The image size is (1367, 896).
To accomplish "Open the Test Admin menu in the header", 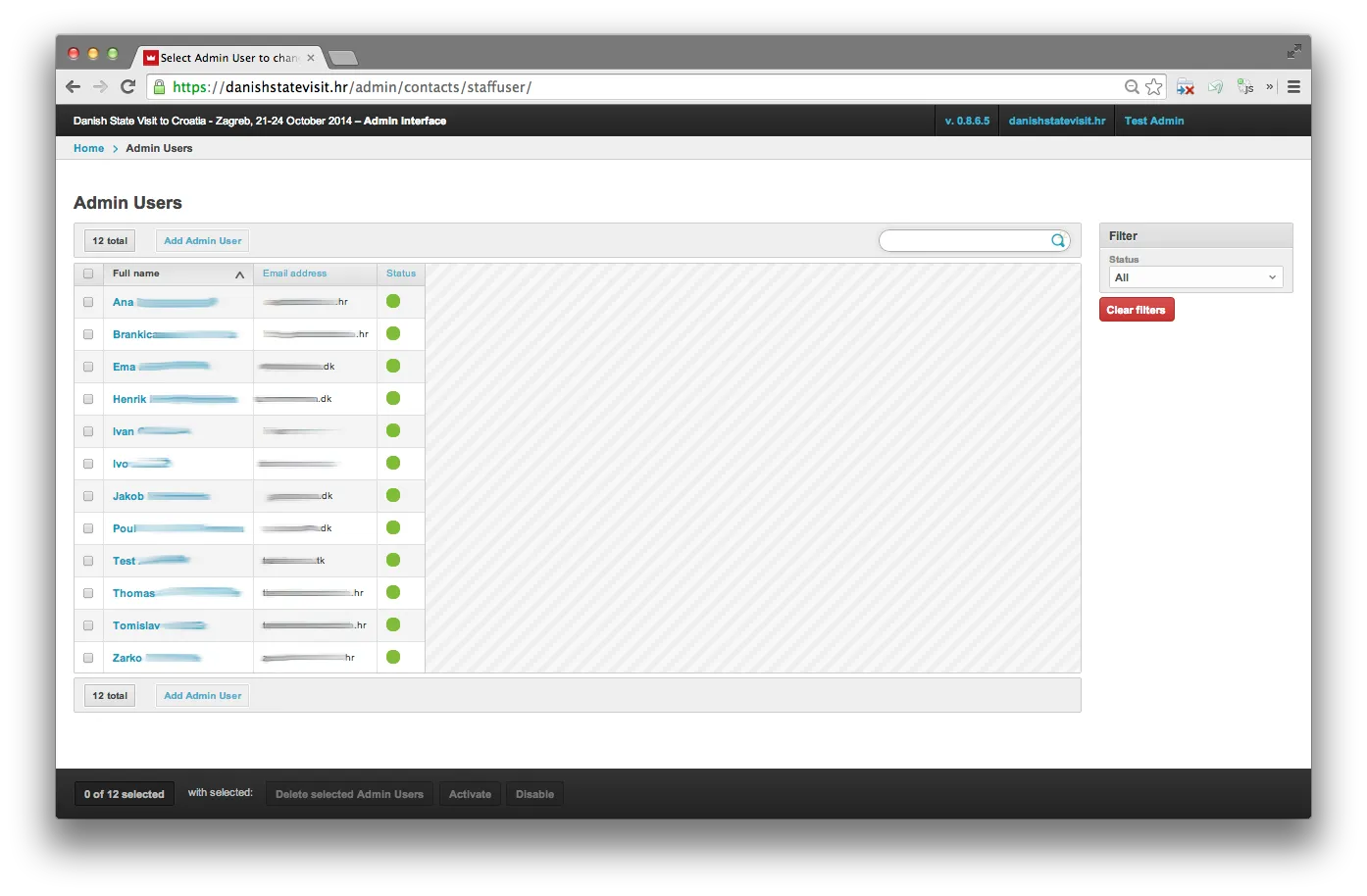I will [1153, 122].
